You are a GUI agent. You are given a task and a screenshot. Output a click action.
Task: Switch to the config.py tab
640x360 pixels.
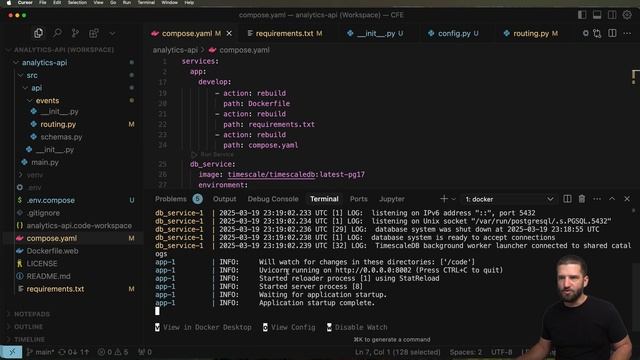pyautogui.click(x=453, y=33)
